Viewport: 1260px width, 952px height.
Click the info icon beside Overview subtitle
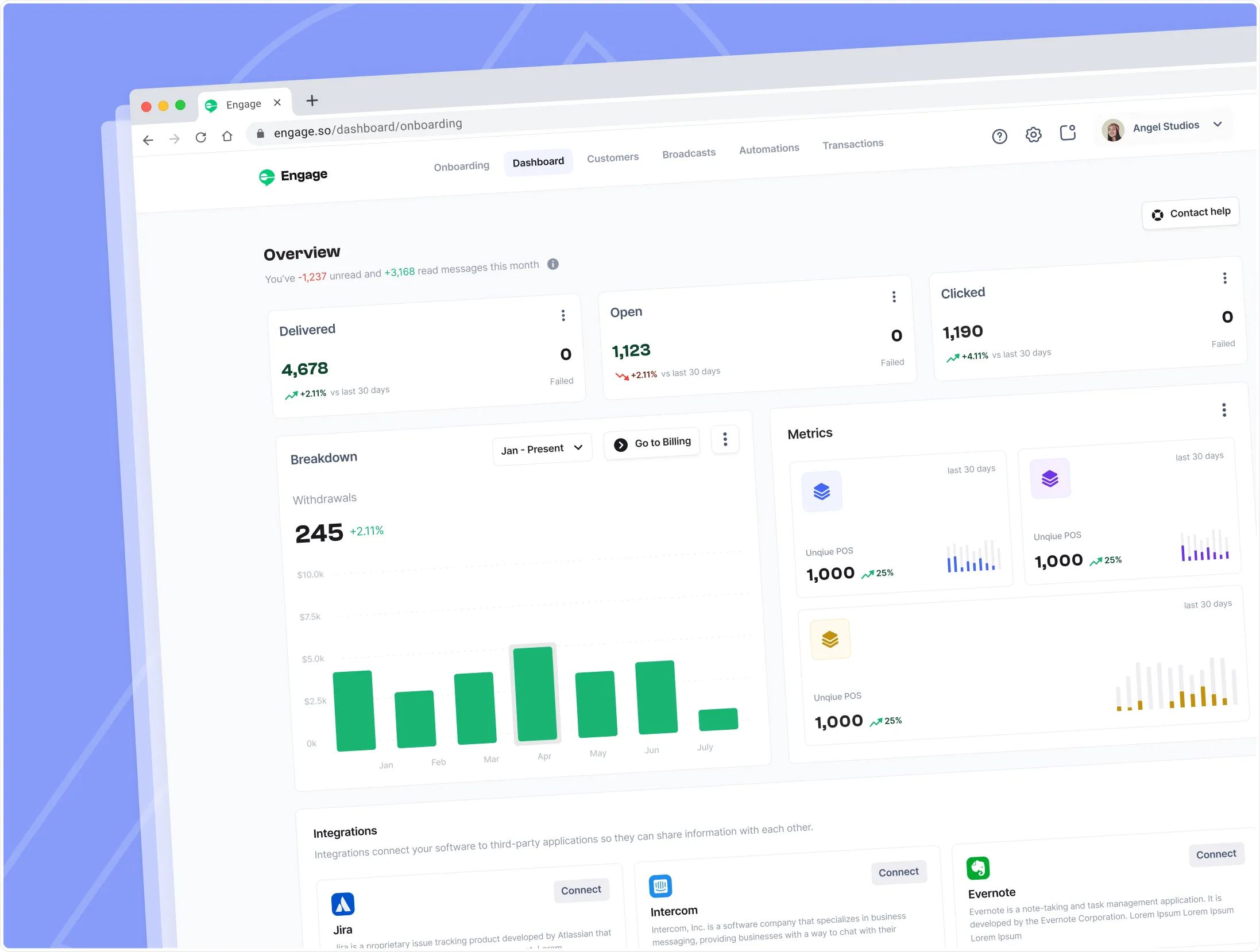pyautogui.click(x=553, y=264)
